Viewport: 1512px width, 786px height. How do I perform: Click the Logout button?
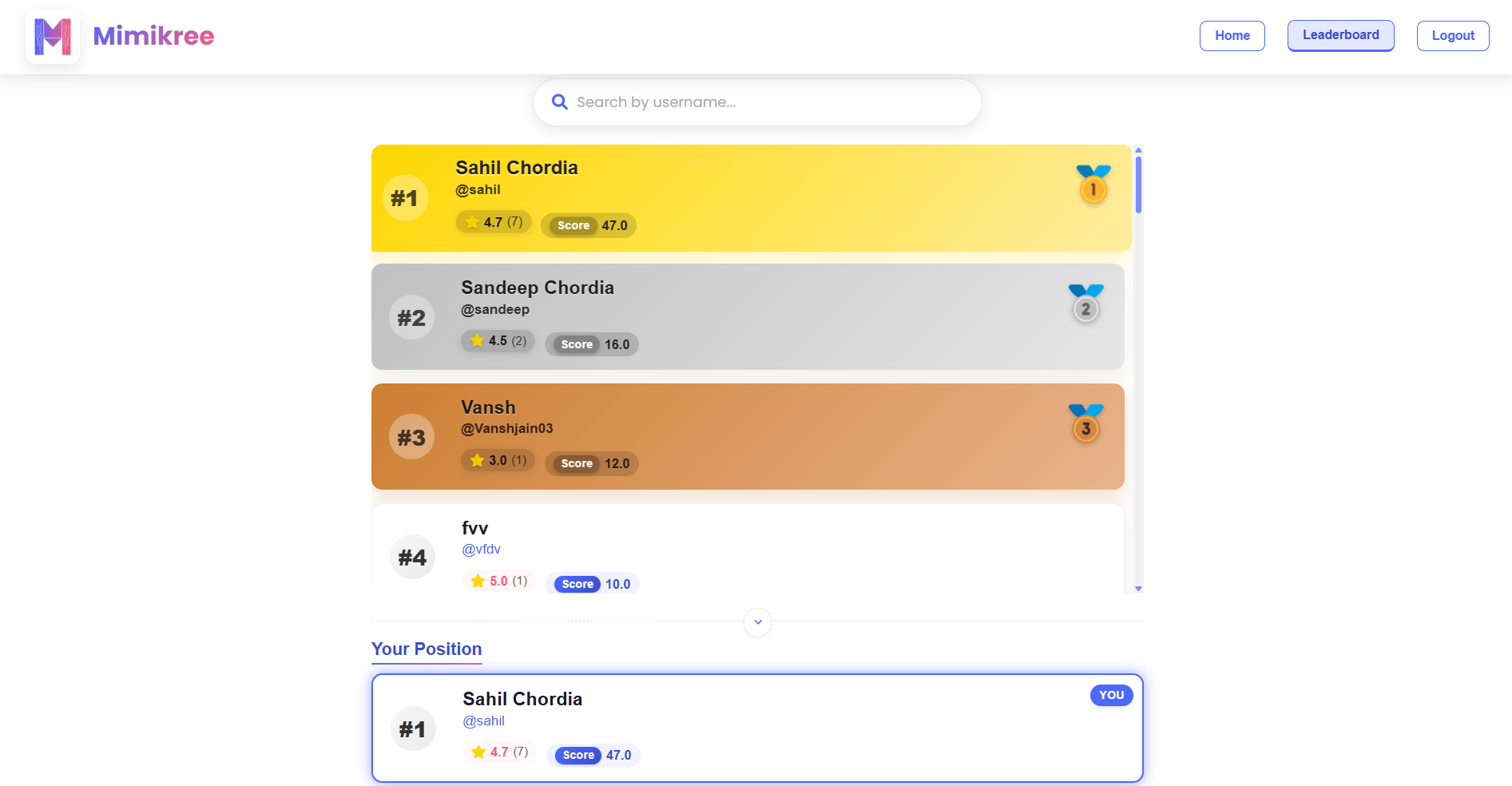click(x=1452, y=36)
